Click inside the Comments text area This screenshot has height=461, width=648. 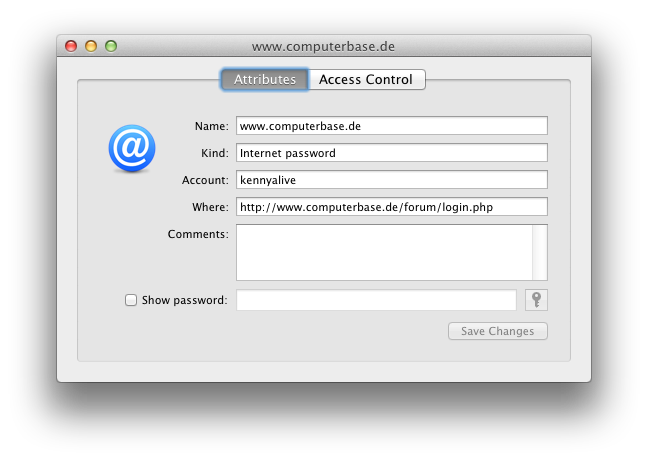click(x=384, y=252)
